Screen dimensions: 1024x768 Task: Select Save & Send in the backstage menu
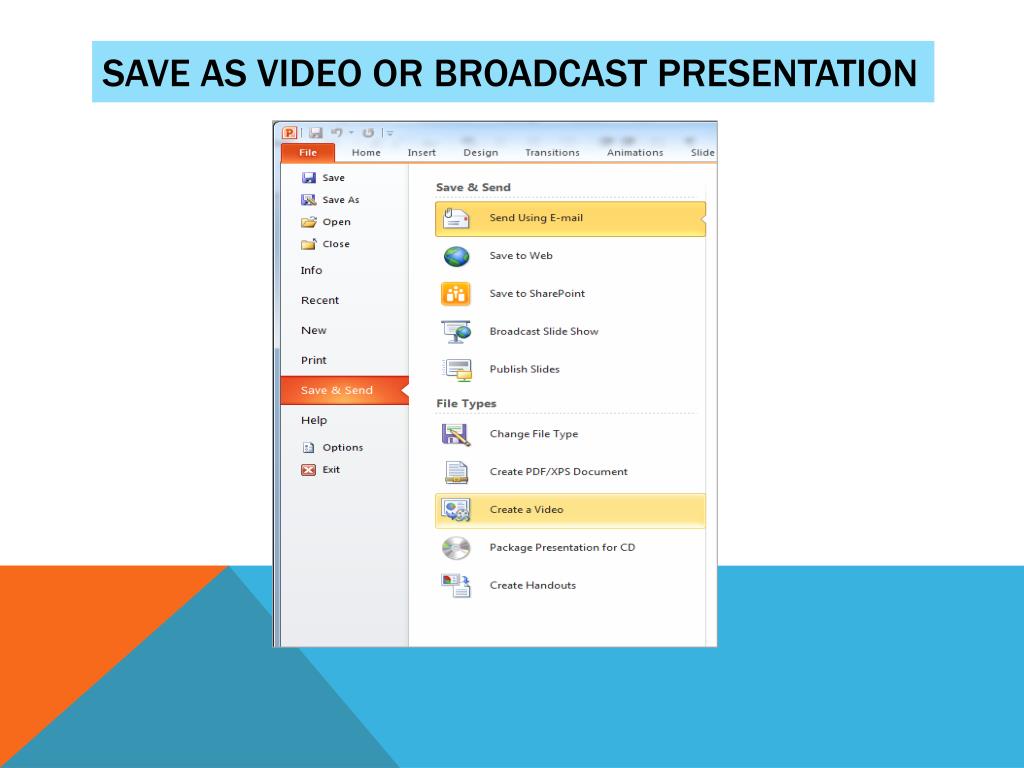click(345, 391)
